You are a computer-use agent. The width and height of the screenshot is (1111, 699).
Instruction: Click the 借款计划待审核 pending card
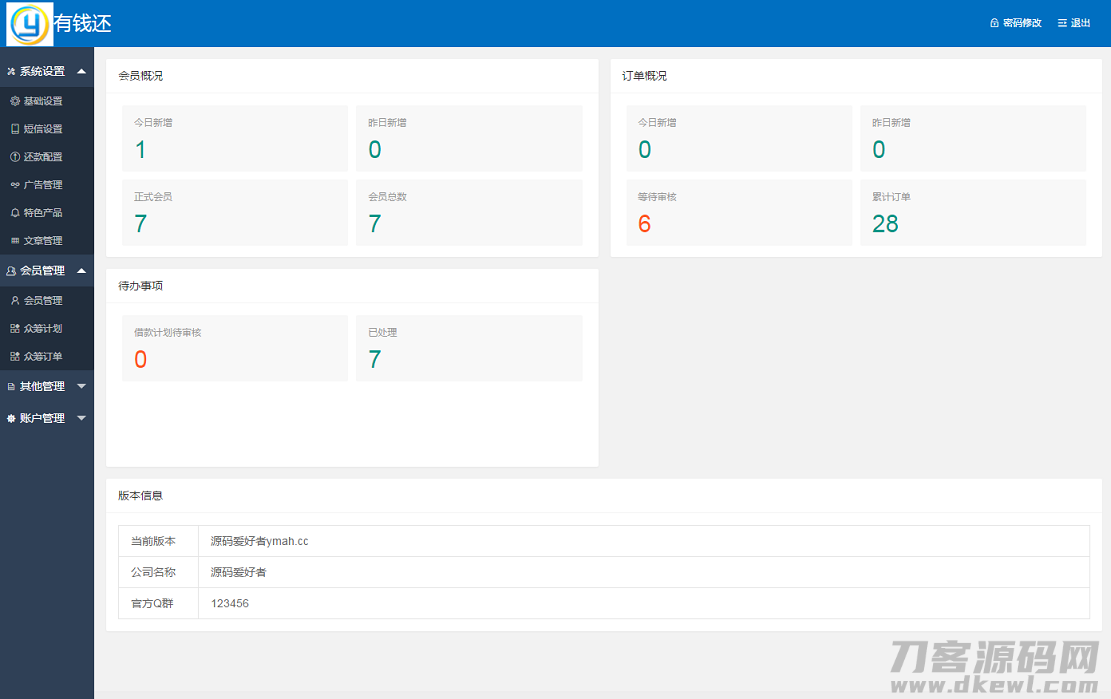pyautogui.click(x=234, y=348)
